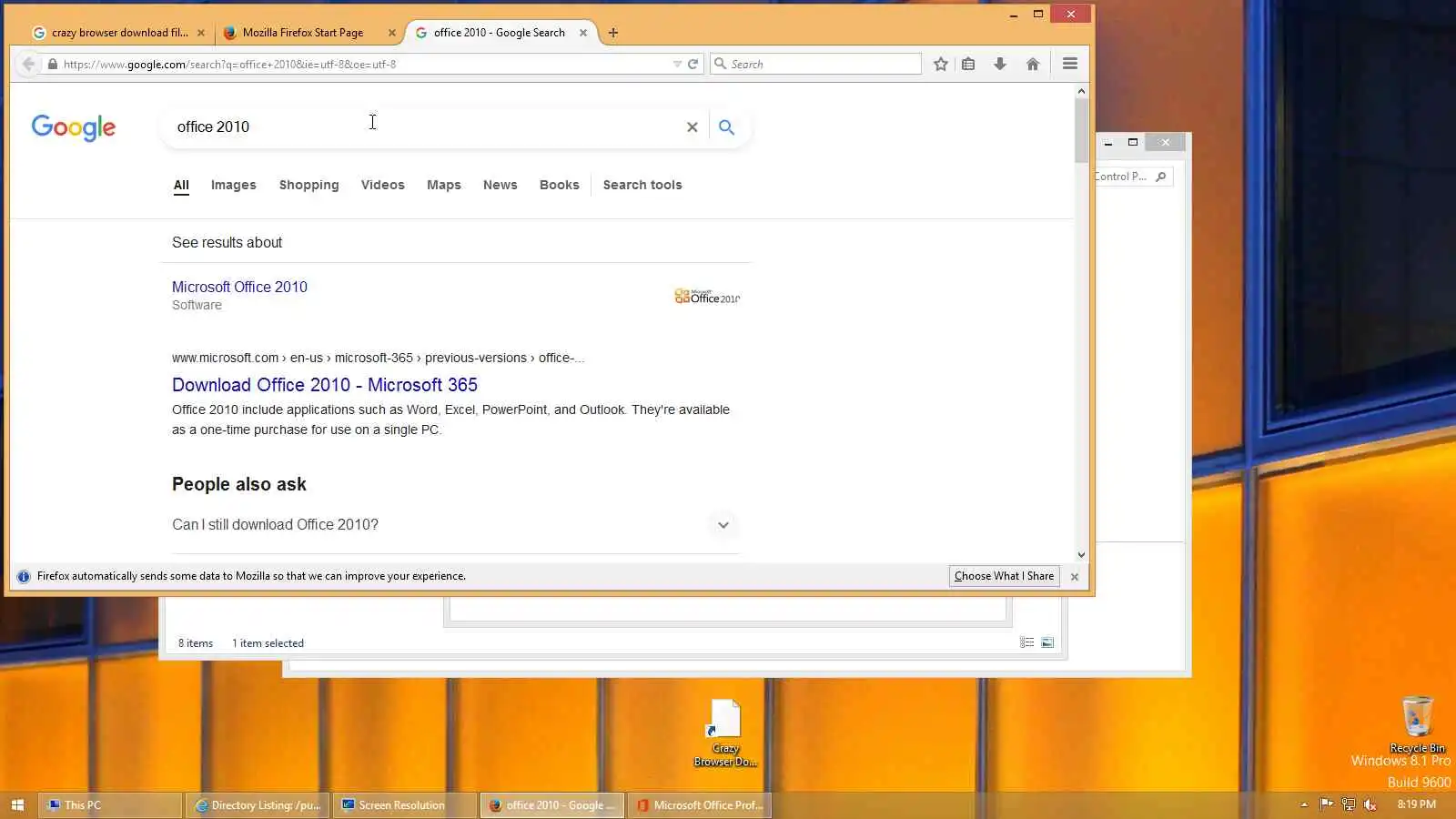Click the 'Choose What I Share' button
1456x819 pixels.
click(1005, 576)
